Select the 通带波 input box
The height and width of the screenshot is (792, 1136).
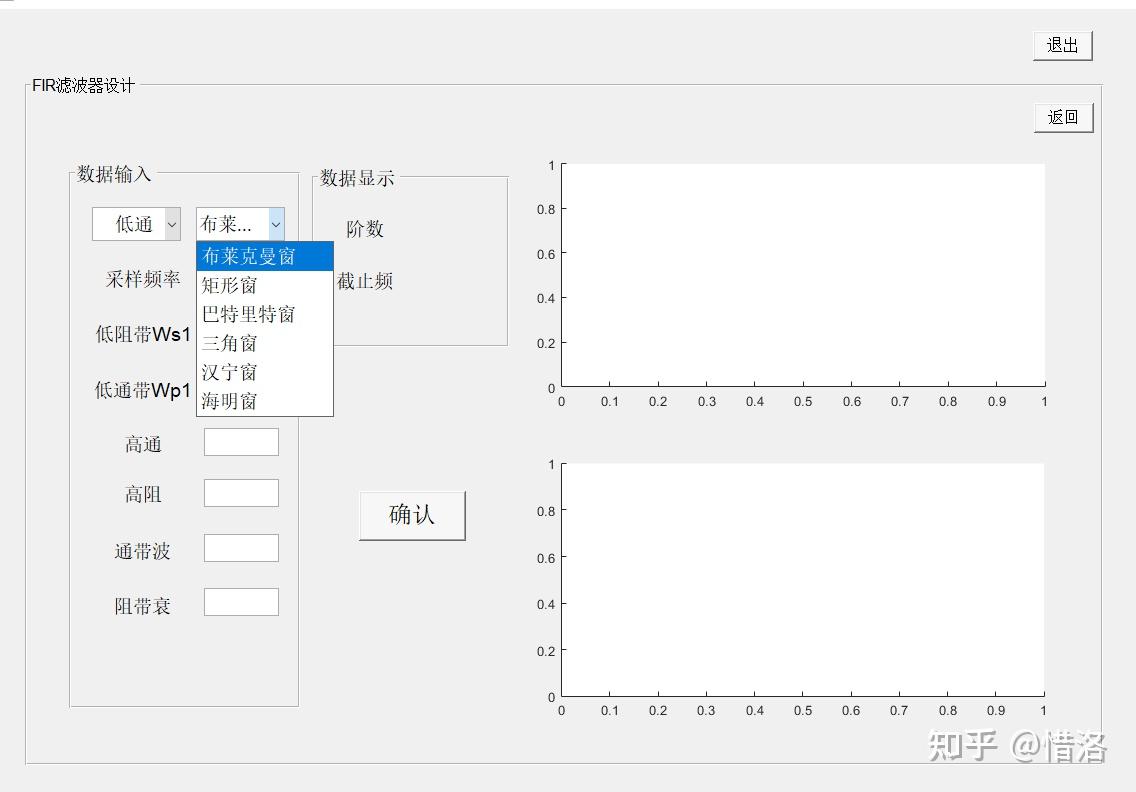click(240, 547)
